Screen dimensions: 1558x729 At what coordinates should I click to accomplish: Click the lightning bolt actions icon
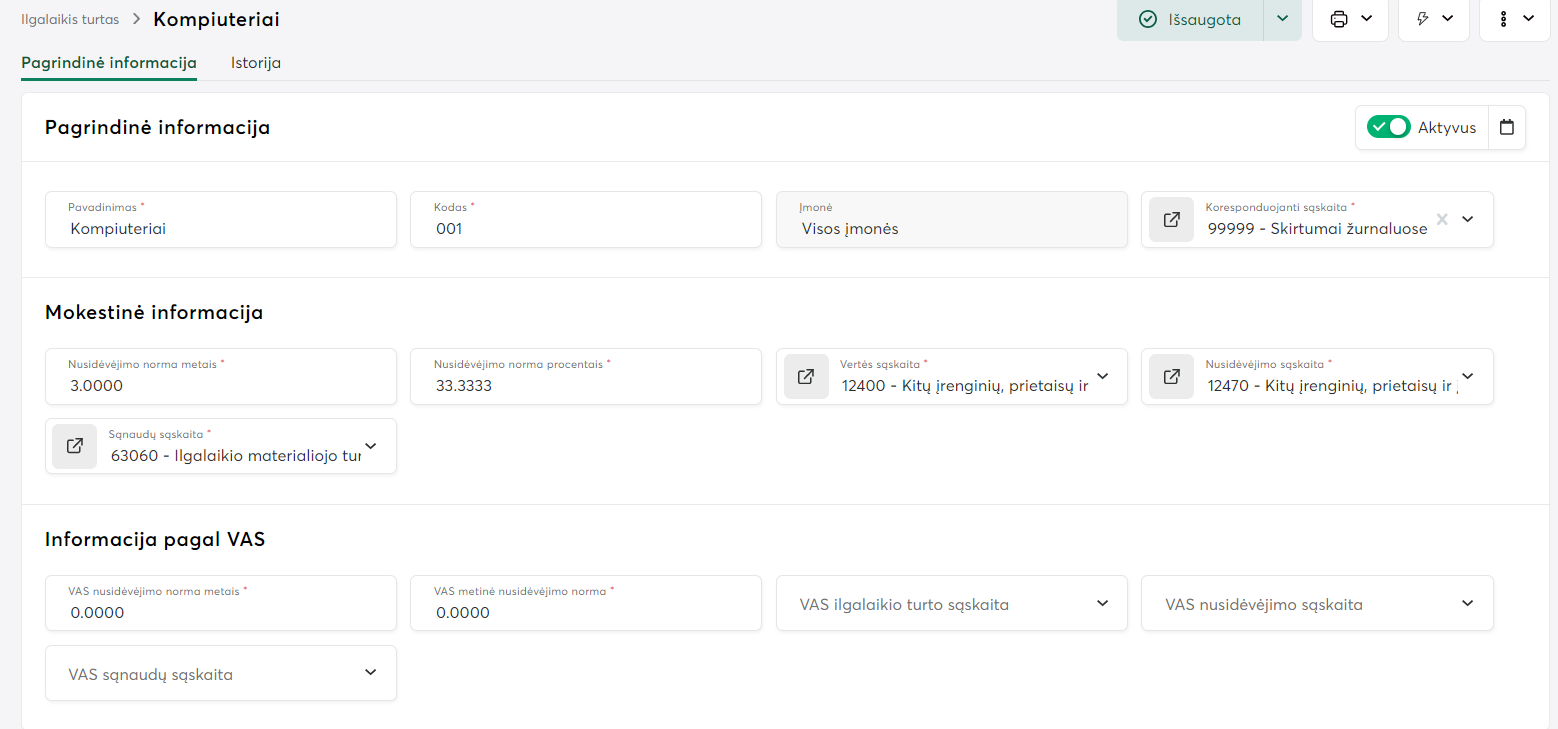1424,19
